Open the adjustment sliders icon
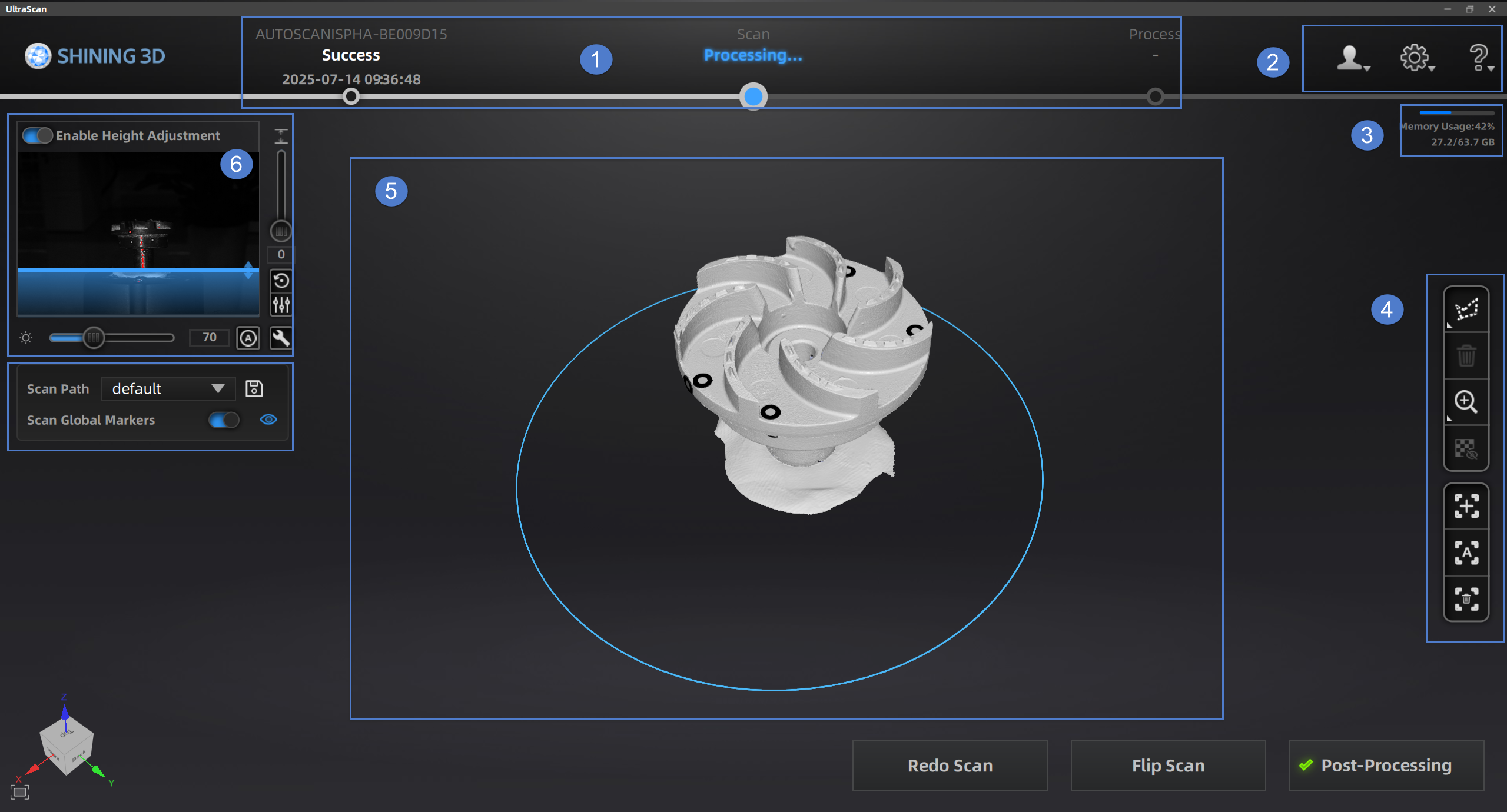 point(281,305)
